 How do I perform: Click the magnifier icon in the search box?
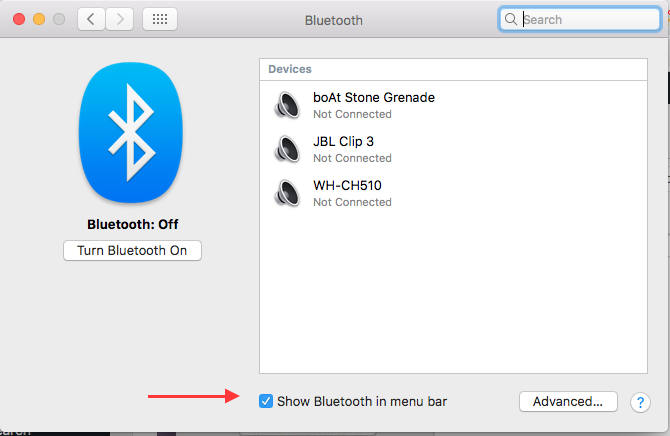click(x=511, y=19)
